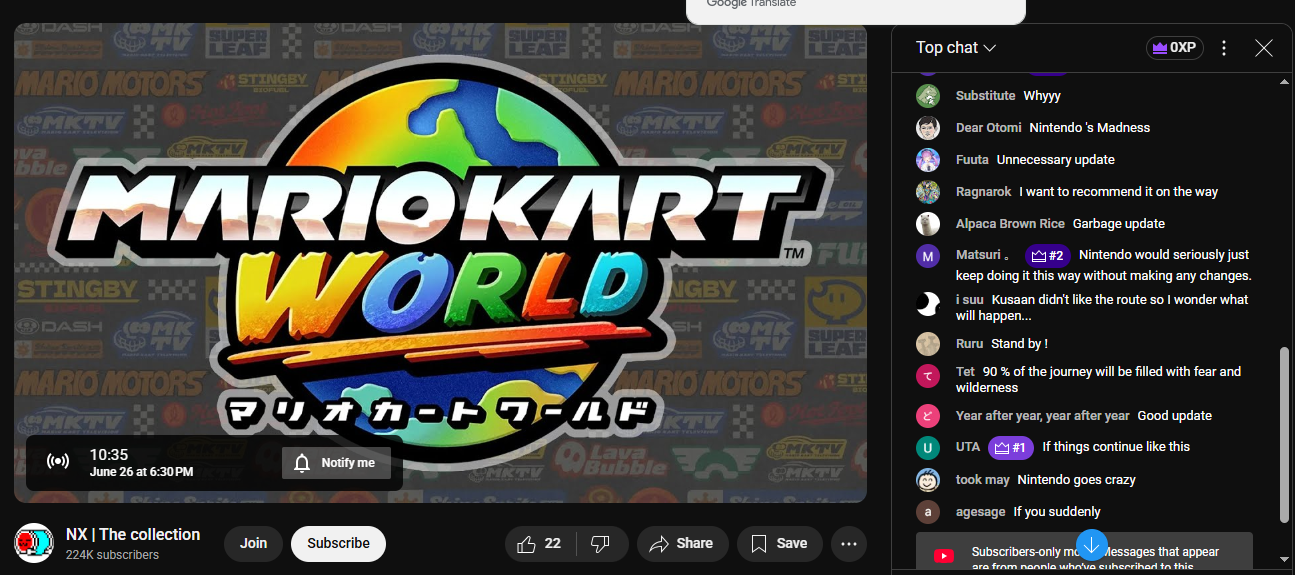Expand the Top chat dropdown
This screenshot has width=1295, height=575.
(x=956, y=48)
